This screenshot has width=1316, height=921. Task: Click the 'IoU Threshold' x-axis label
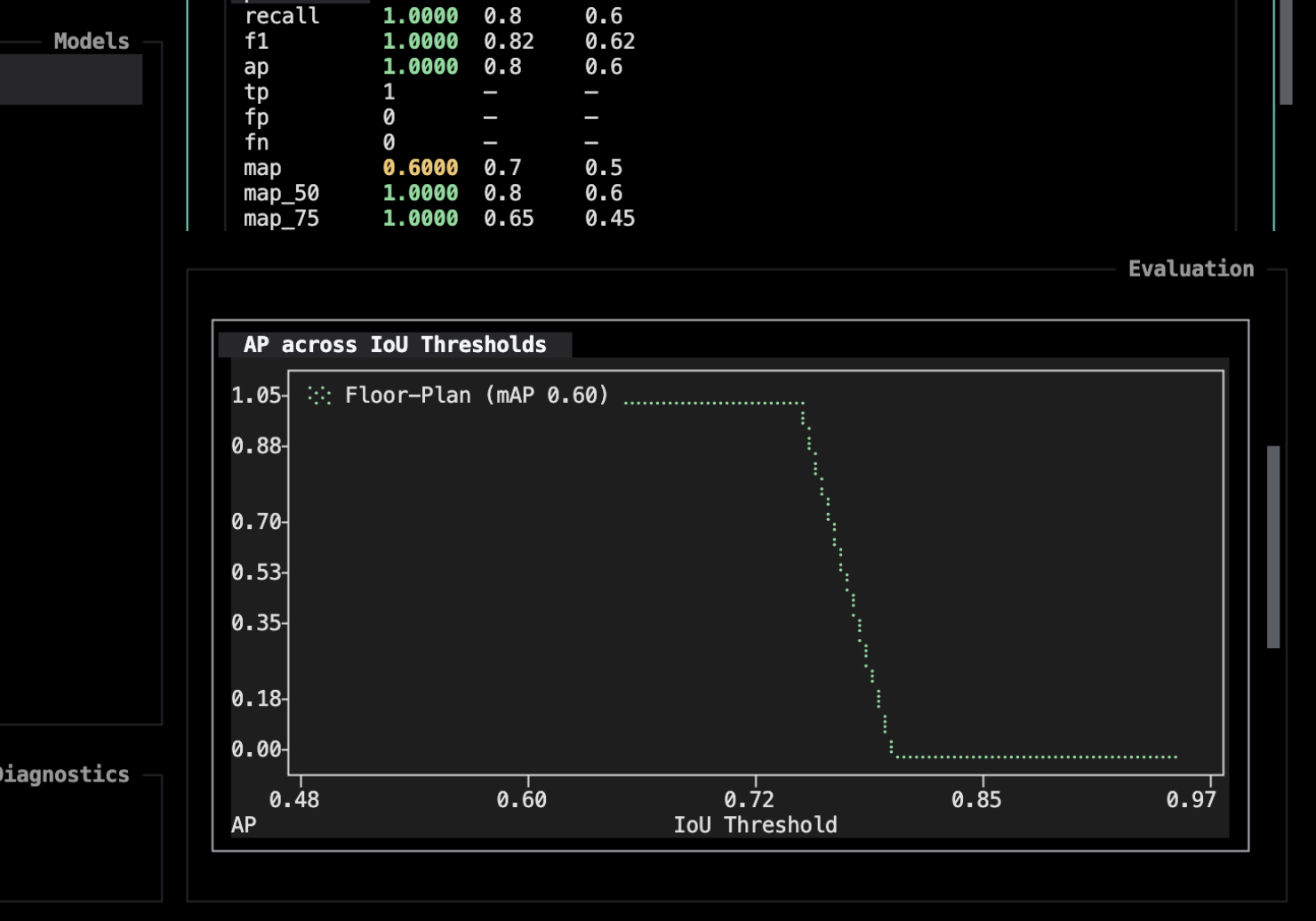pos(755,825)
